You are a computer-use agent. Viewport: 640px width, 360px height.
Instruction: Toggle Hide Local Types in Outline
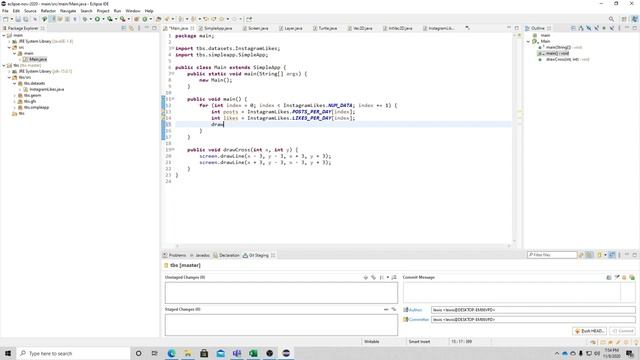point(612,28)
